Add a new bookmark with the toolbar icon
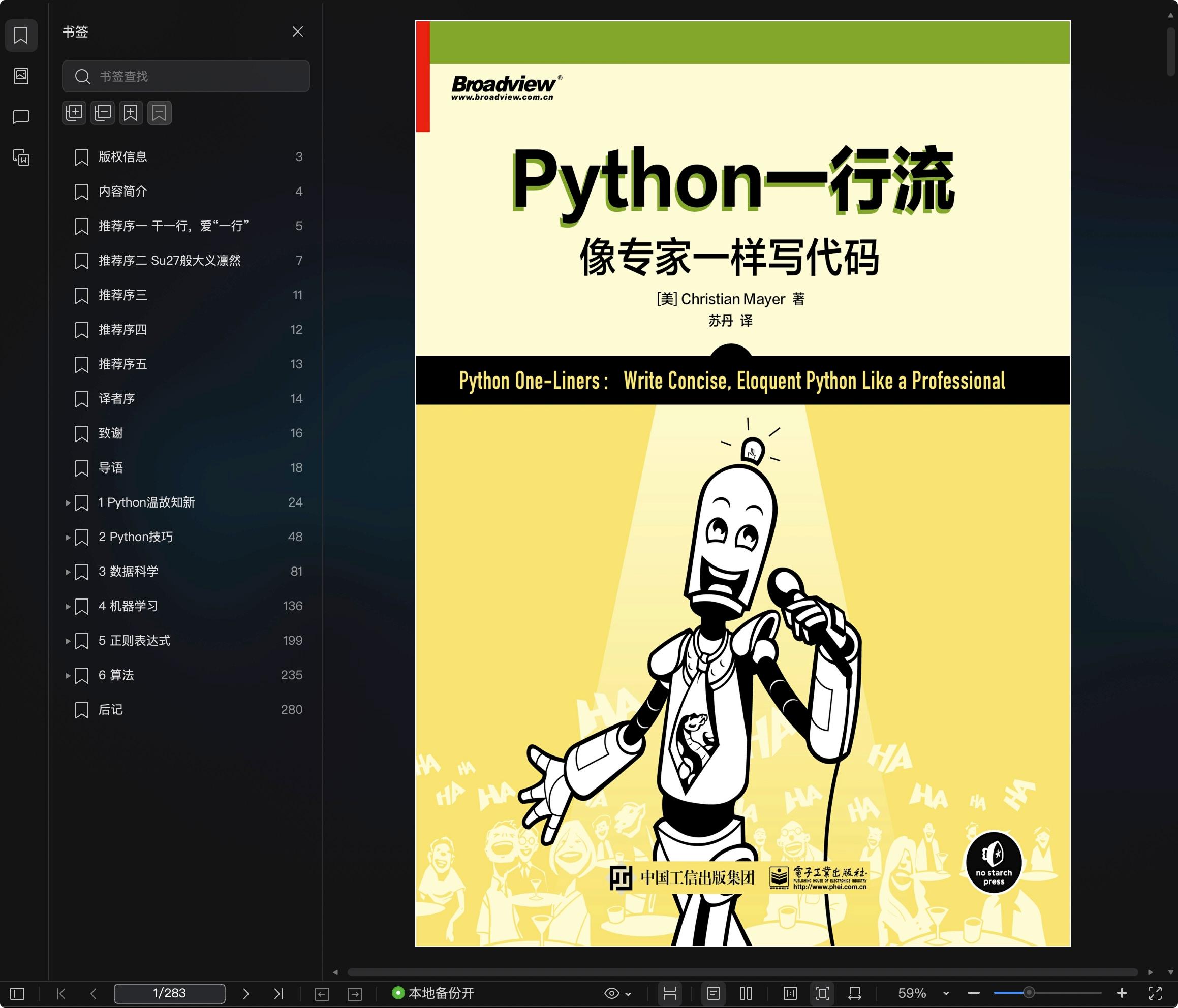1178x1008 pixels. pyautogui.click(x=131, y=113)
